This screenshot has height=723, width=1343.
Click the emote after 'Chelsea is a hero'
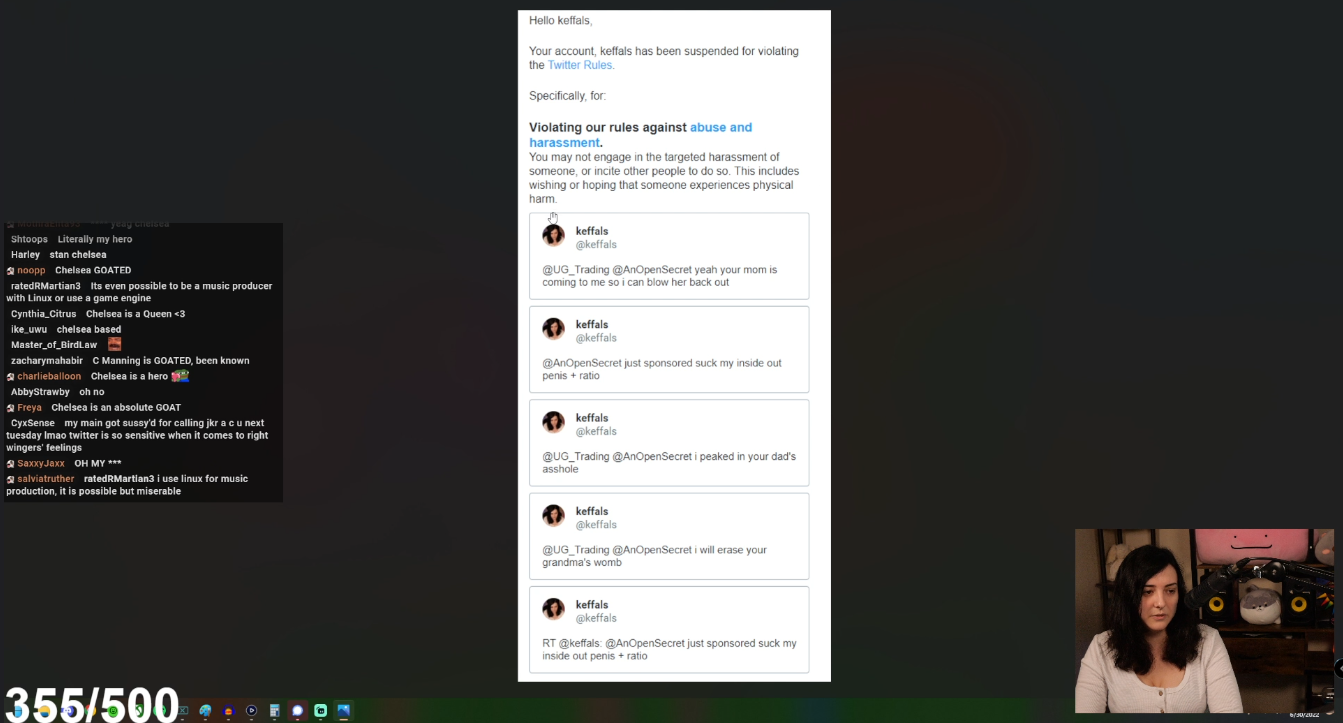click(x=180, y=376)
